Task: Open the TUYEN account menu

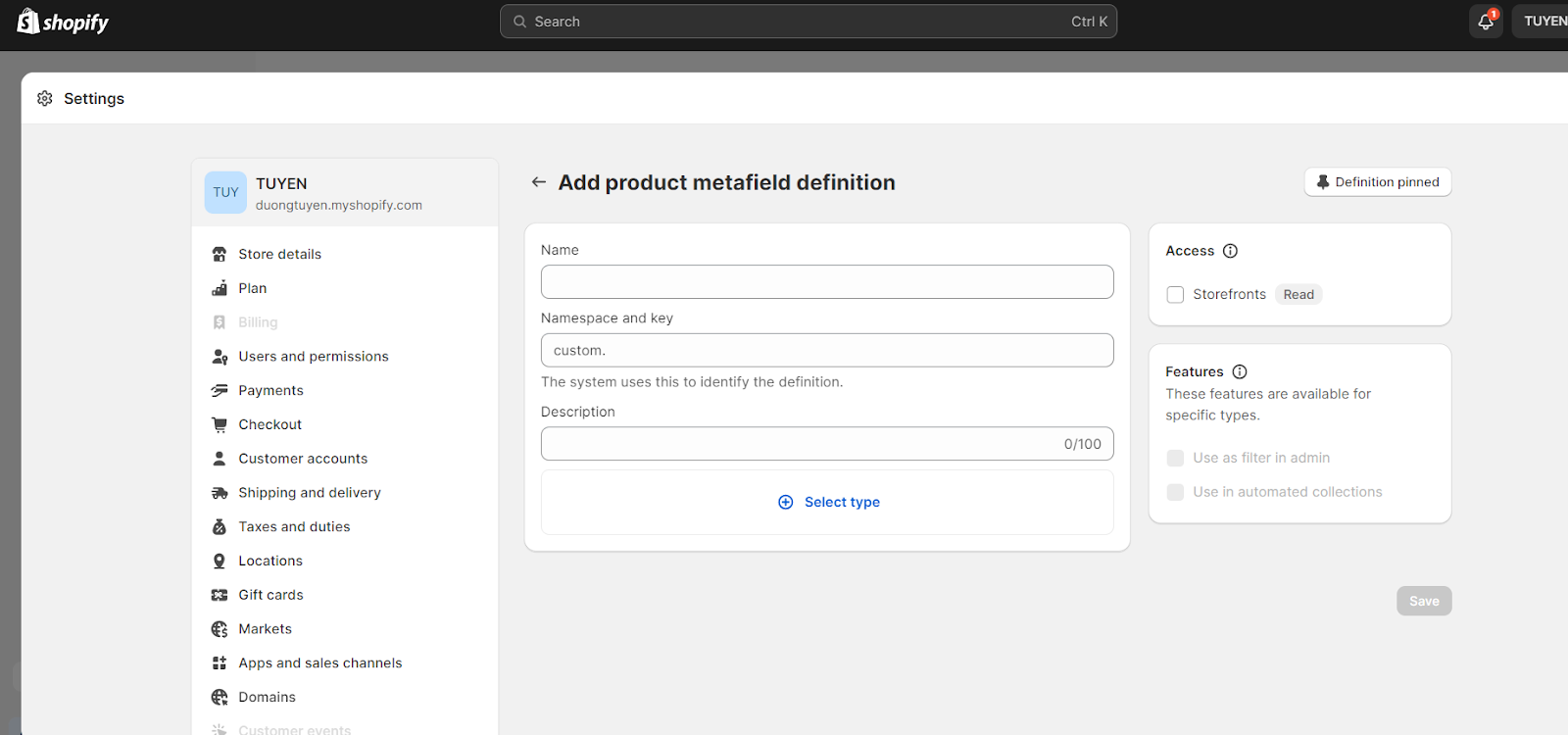Action: click(x=1543, y=22)
